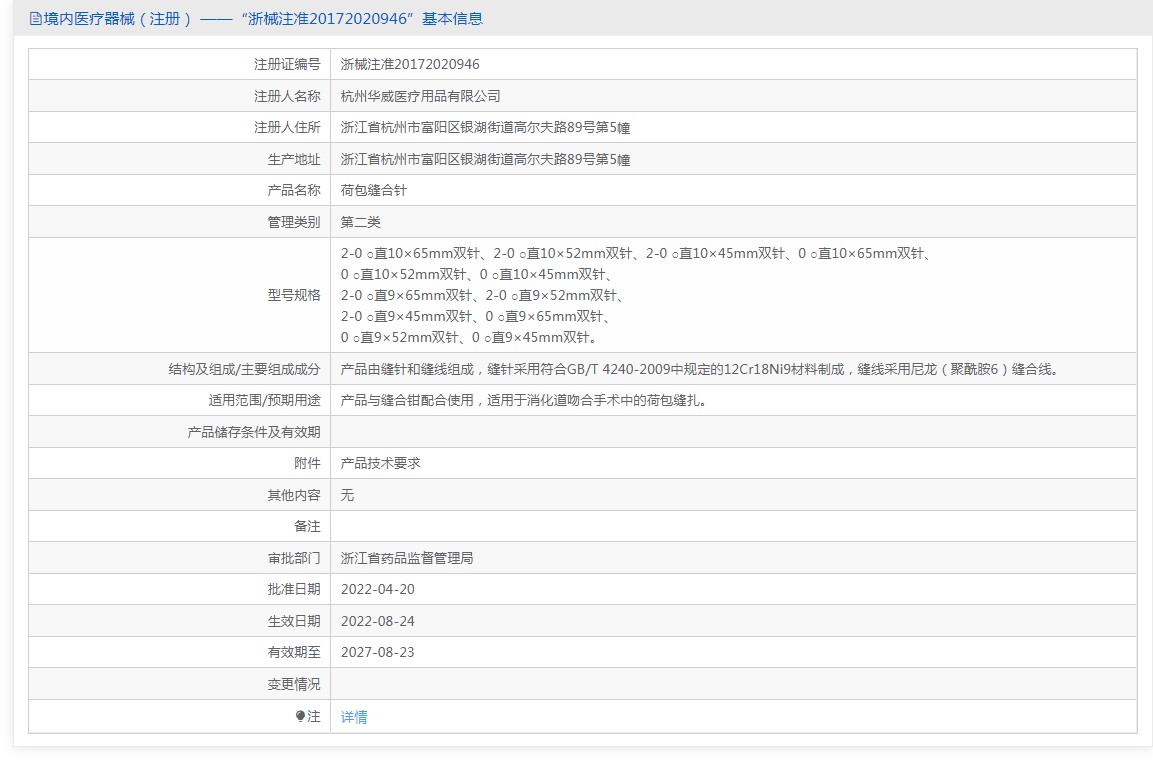The height and width of the screenshot is (766, 1153).
Task: Click the 其他内容 label
Action: click(294, 495)
